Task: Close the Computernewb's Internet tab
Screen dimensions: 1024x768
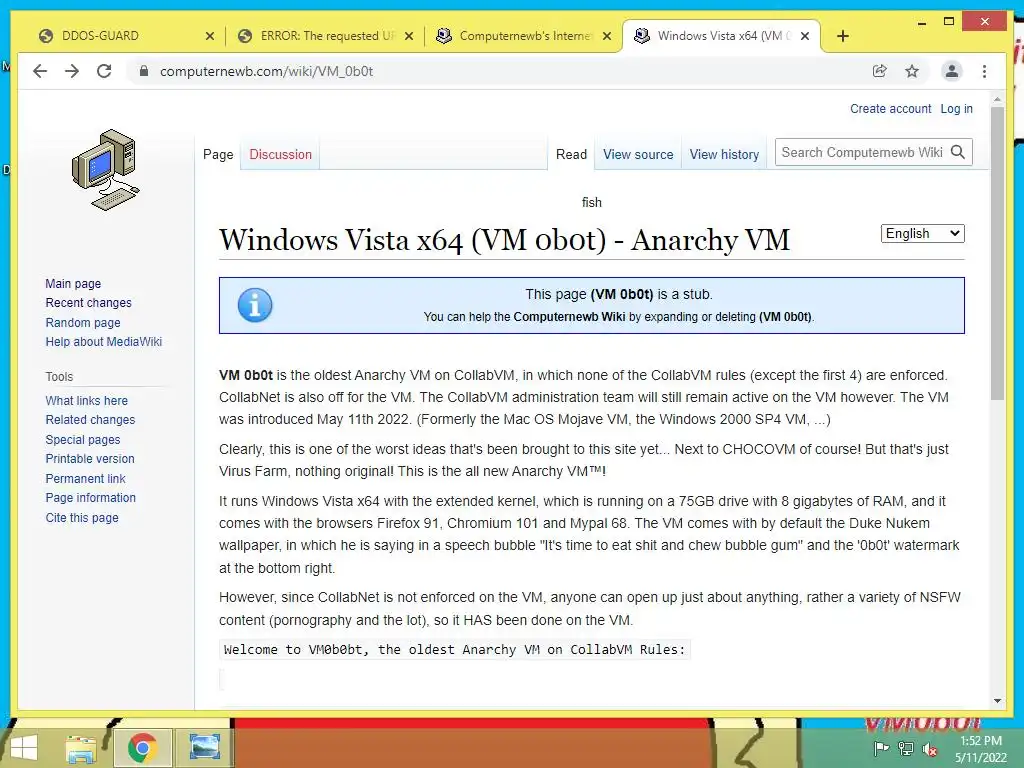Action: pos(607,37)
